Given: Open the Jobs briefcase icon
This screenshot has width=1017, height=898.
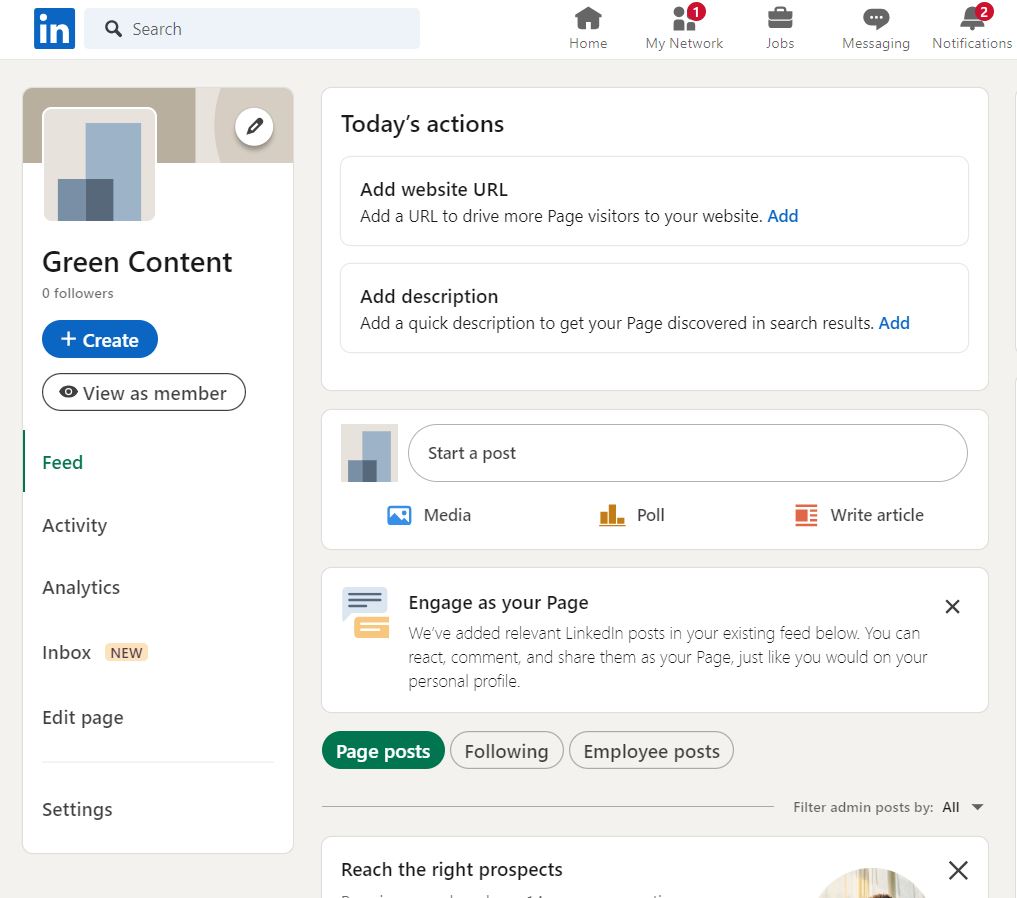Looking at the screenshot, I should coord(780,18).
